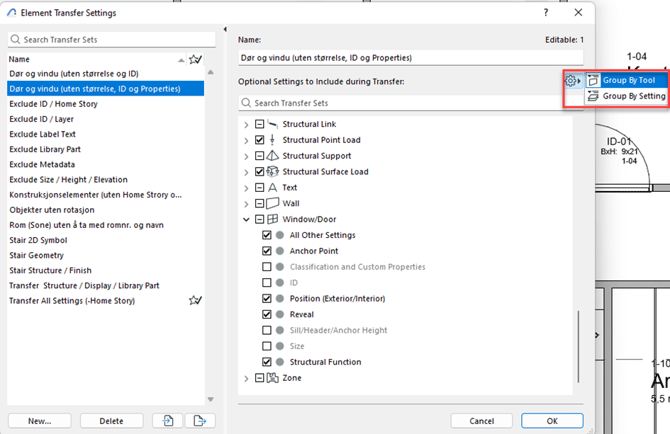Enable the Size checkbox under Window/Door

pos(266,346)
